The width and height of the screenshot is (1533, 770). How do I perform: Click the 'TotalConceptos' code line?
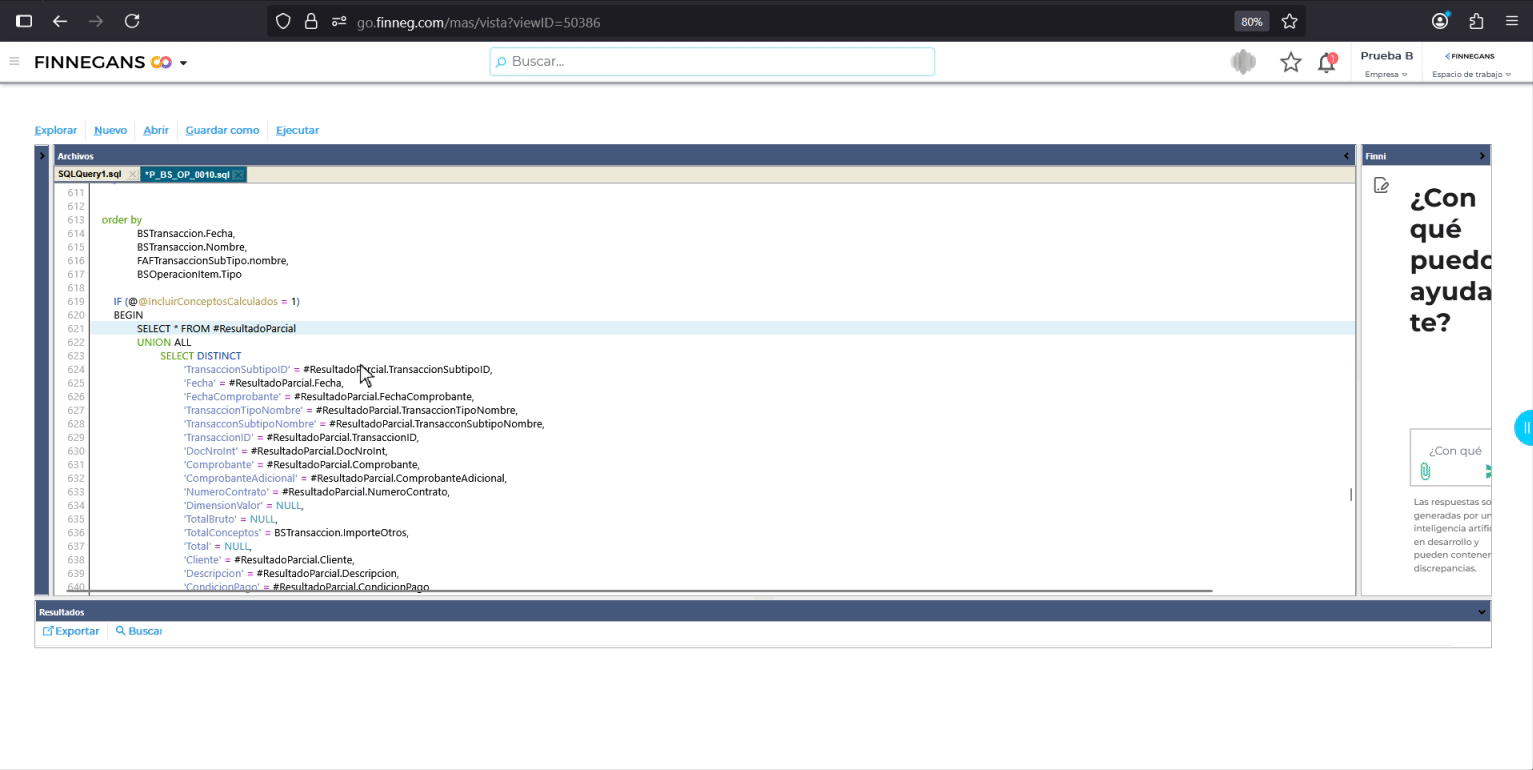pos(296,533)
